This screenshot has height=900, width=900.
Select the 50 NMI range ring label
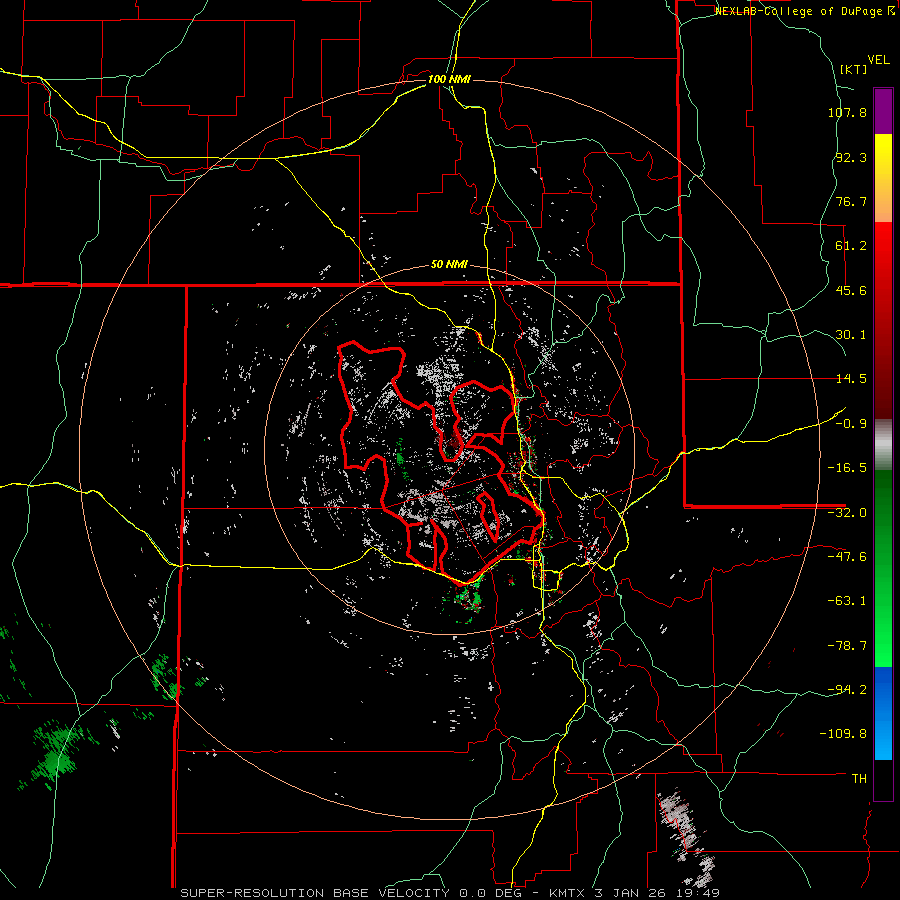point(449,265)
